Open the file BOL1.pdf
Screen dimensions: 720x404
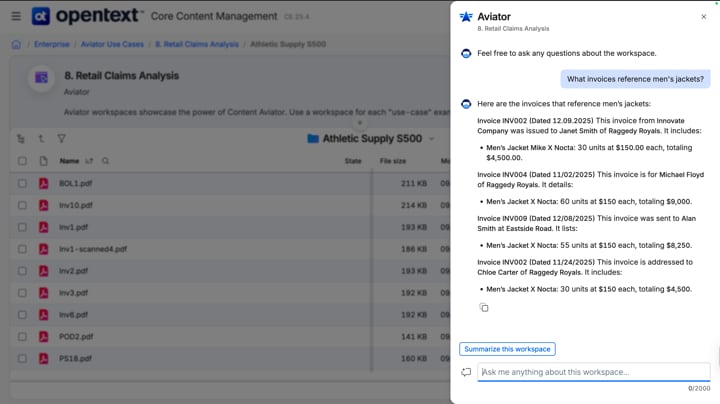[75, 183]
